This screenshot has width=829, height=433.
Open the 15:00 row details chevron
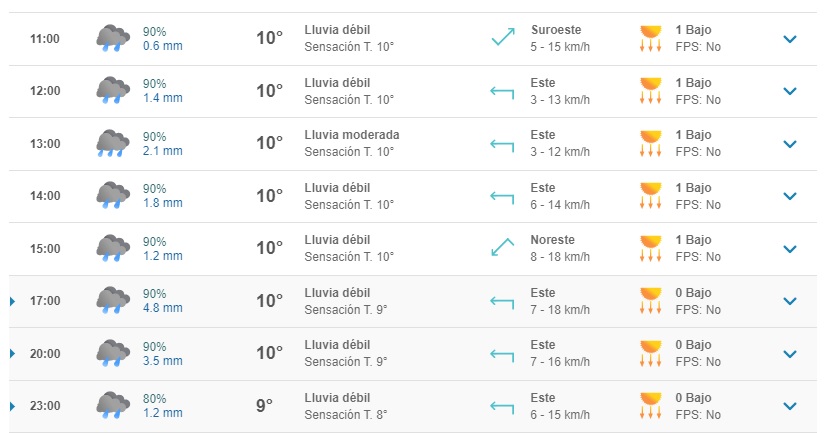tap(790, 249)
